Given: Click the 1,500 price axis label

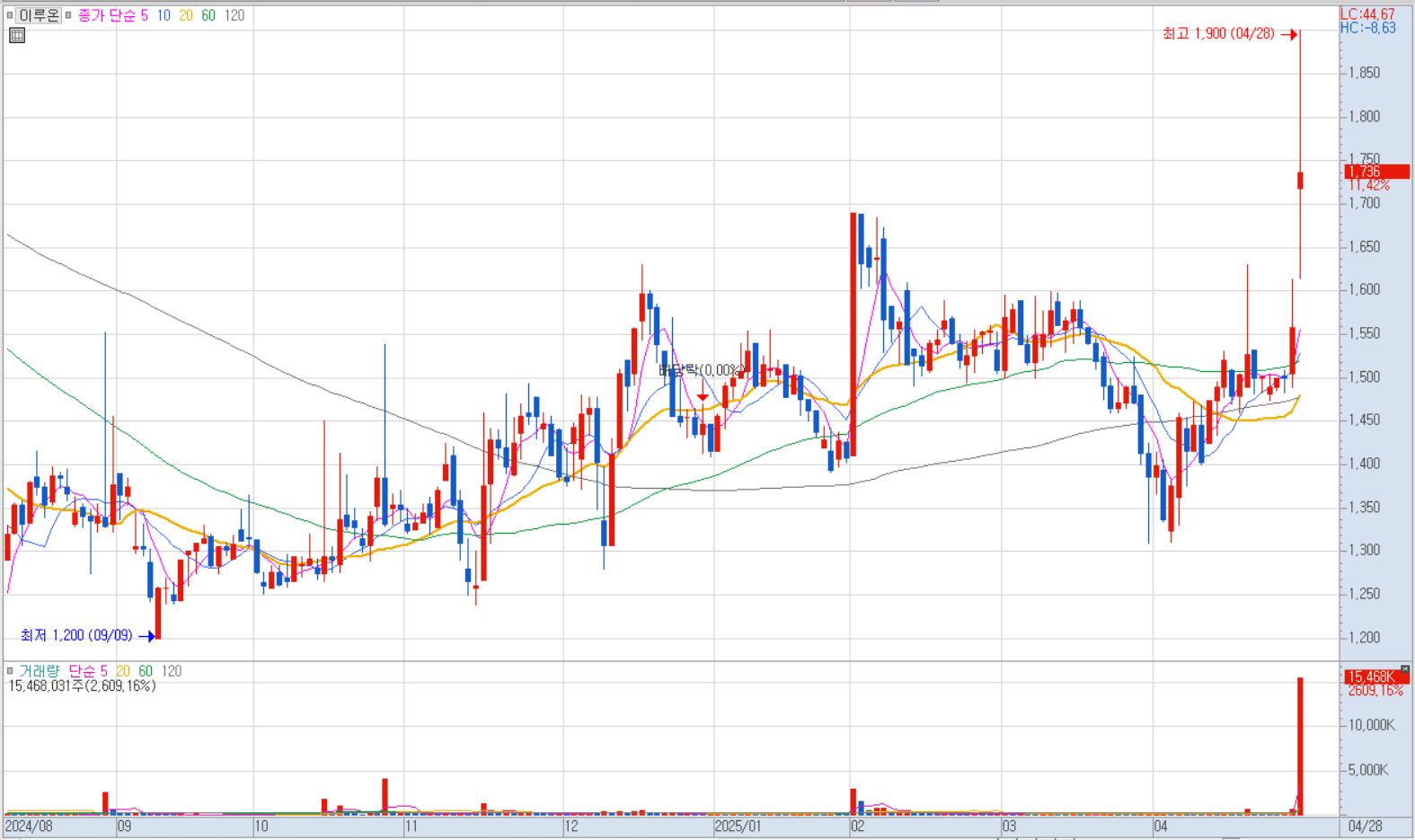Looking at the screenshot, I should [x=1365, y=376].
